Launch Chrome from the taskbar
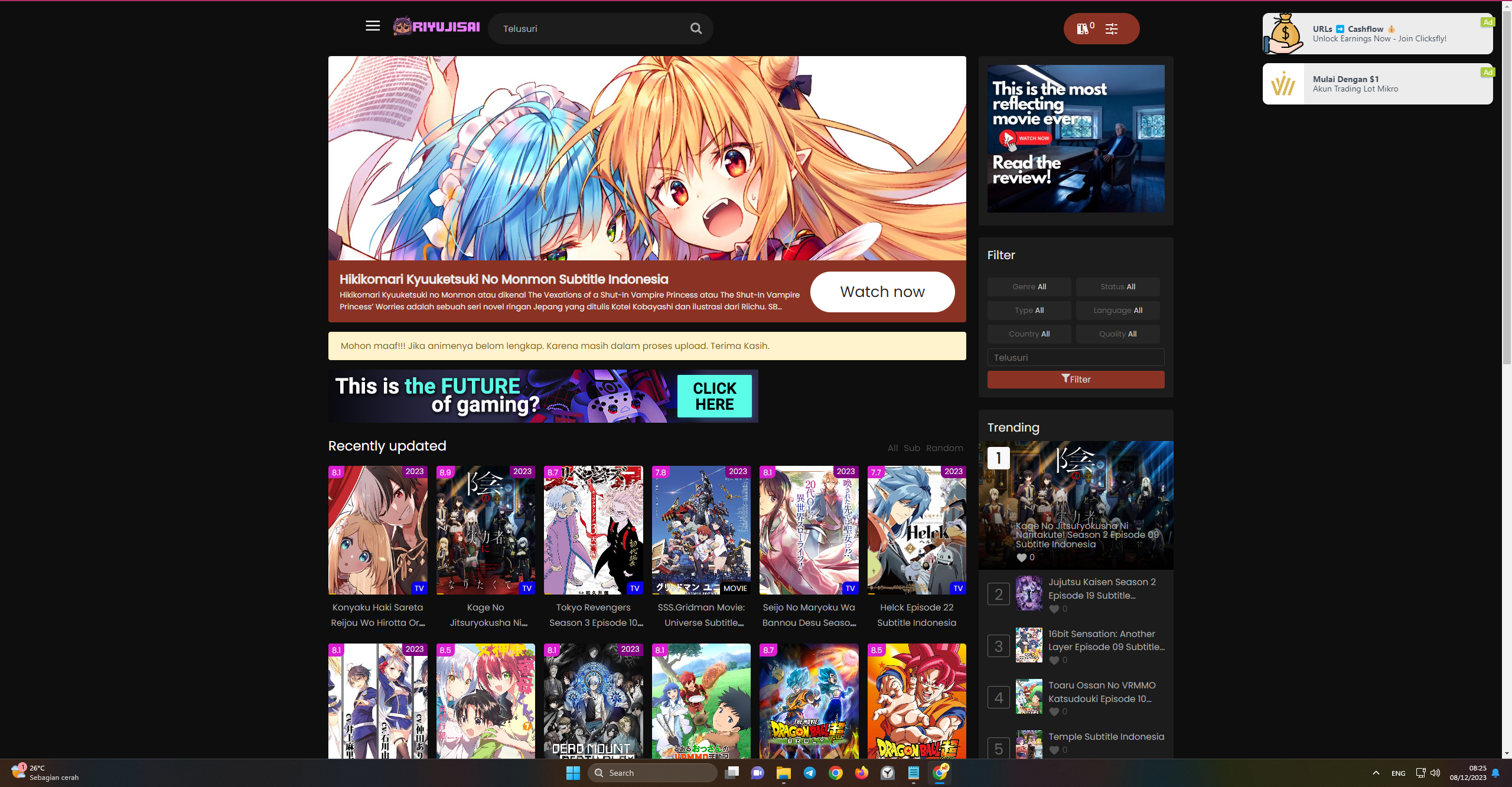The width and height of the screenshot is (1512, 787). [836, 773]
